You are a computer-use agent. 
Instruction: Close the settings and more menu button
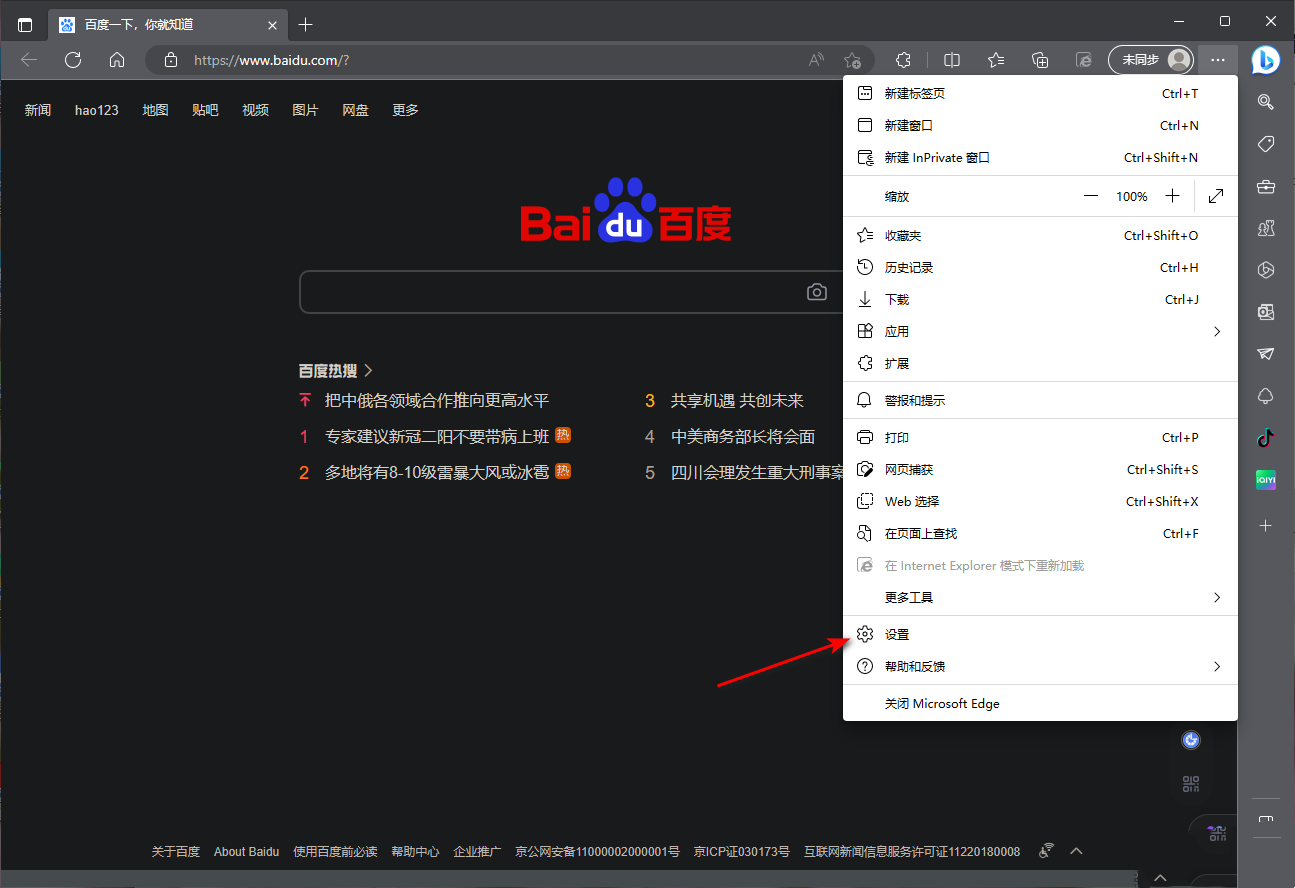pos(1217,60)
